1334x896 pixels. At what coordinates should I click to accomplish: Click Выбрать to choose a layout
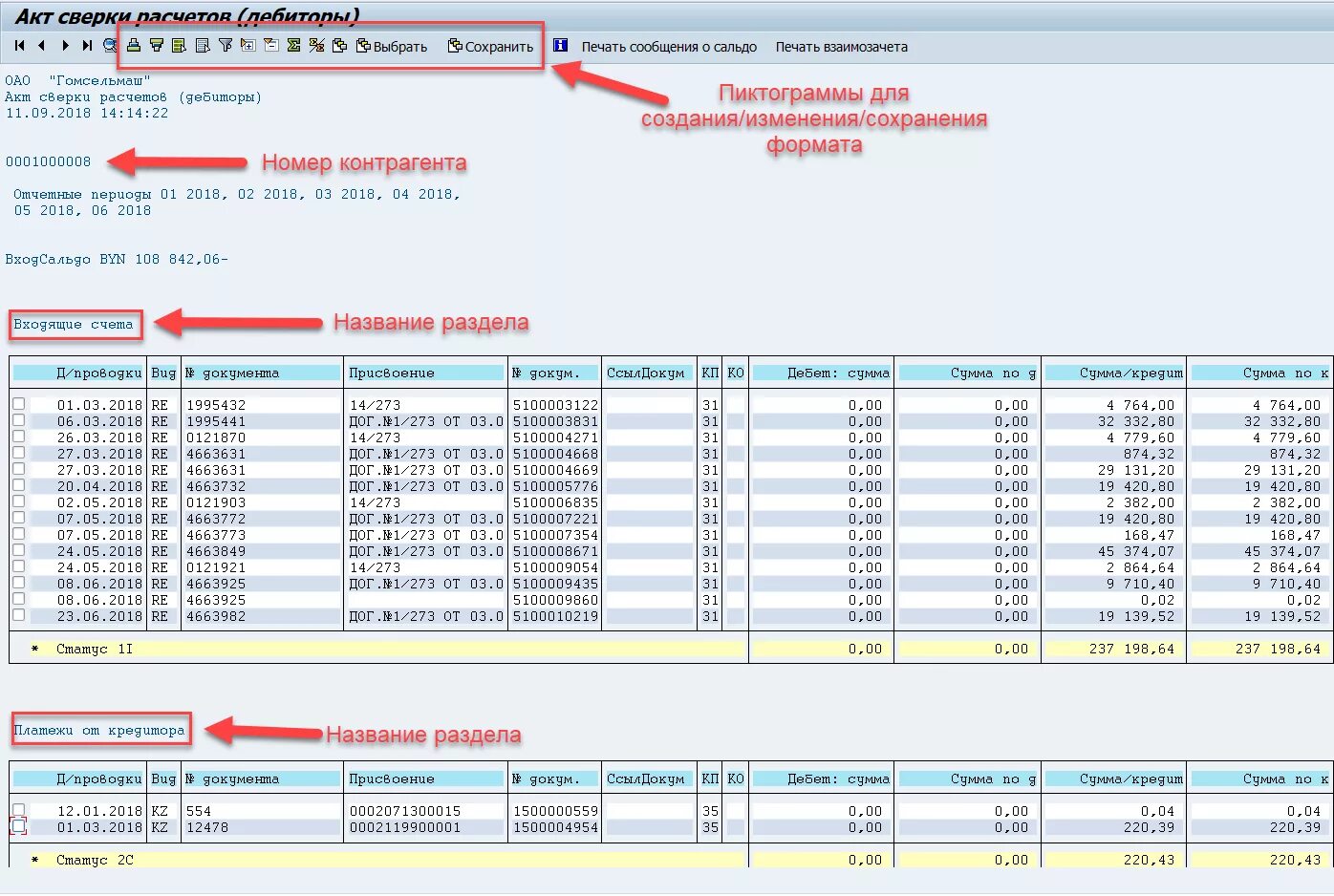click(x=392, y=46)
